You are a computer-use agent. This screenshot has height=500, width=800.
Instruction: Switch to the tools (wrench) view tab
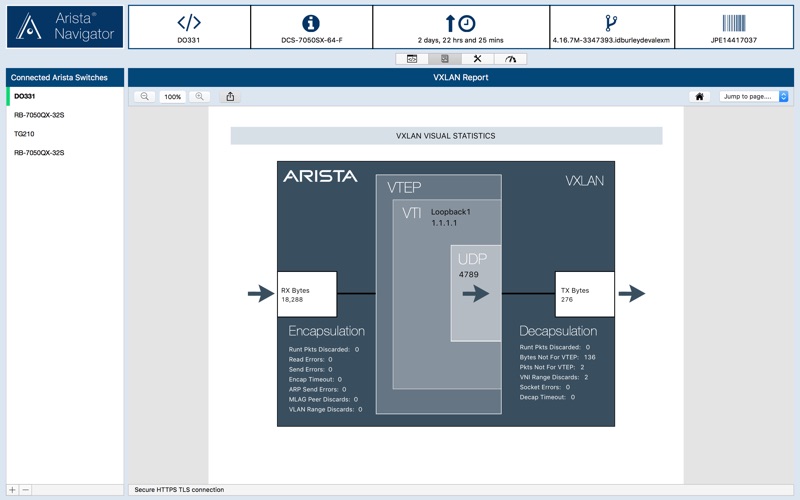(x=477, y=59)
